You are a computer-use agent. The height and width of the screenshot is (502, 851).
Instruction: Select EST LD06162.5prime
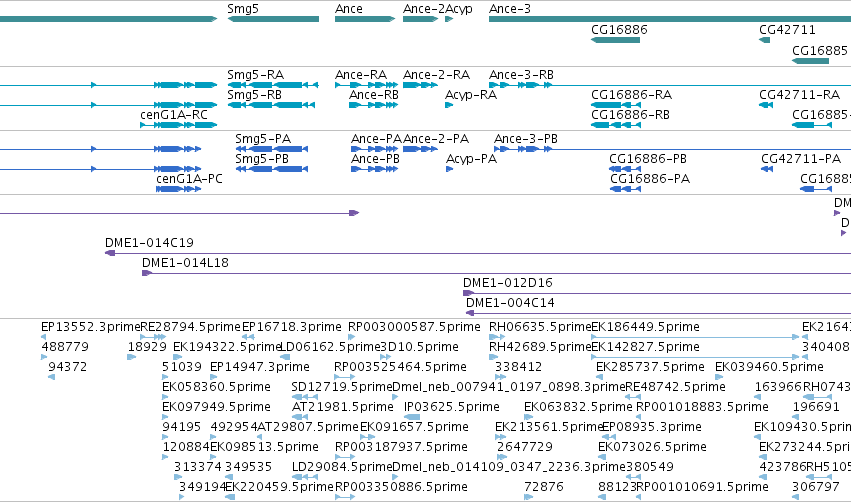(331, 347)
